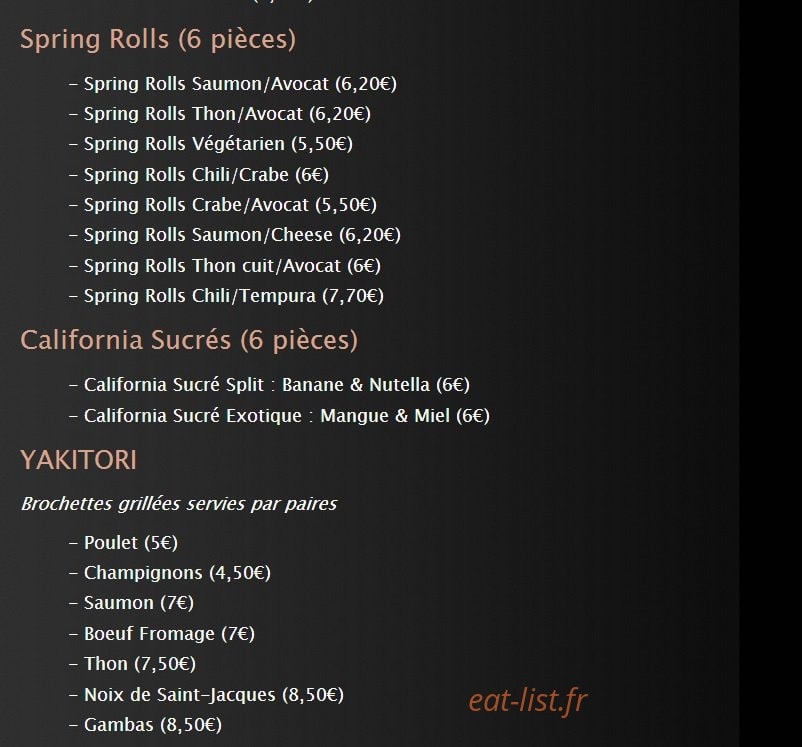Select Spring Rolls Saumon/Avocat item
Image resolution: width=802 pixels, height=747 pixels.
click(x=233, y=83)
